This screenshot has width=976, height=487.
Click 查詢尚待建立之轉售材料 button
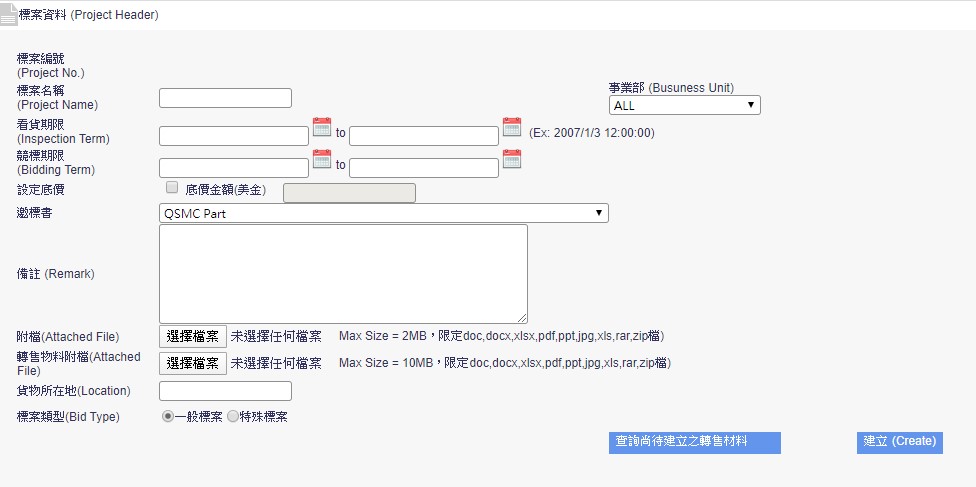coord(694,442)
